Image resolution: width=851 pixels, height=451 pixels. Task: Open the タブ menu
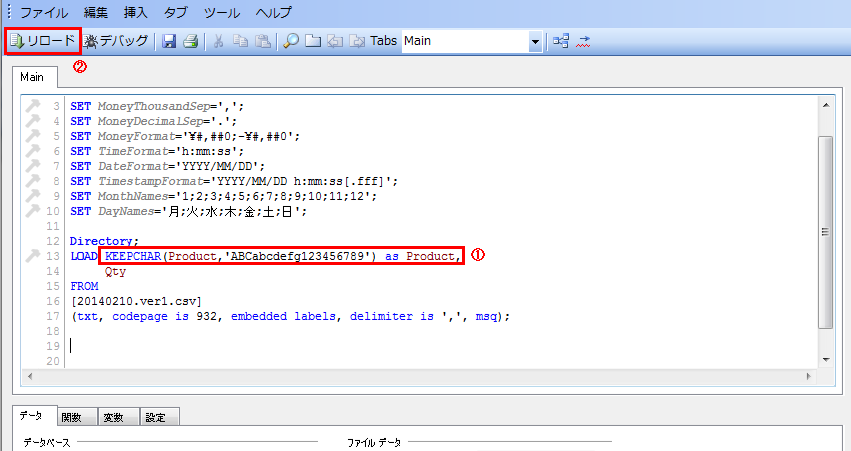[x=176, y=12]
